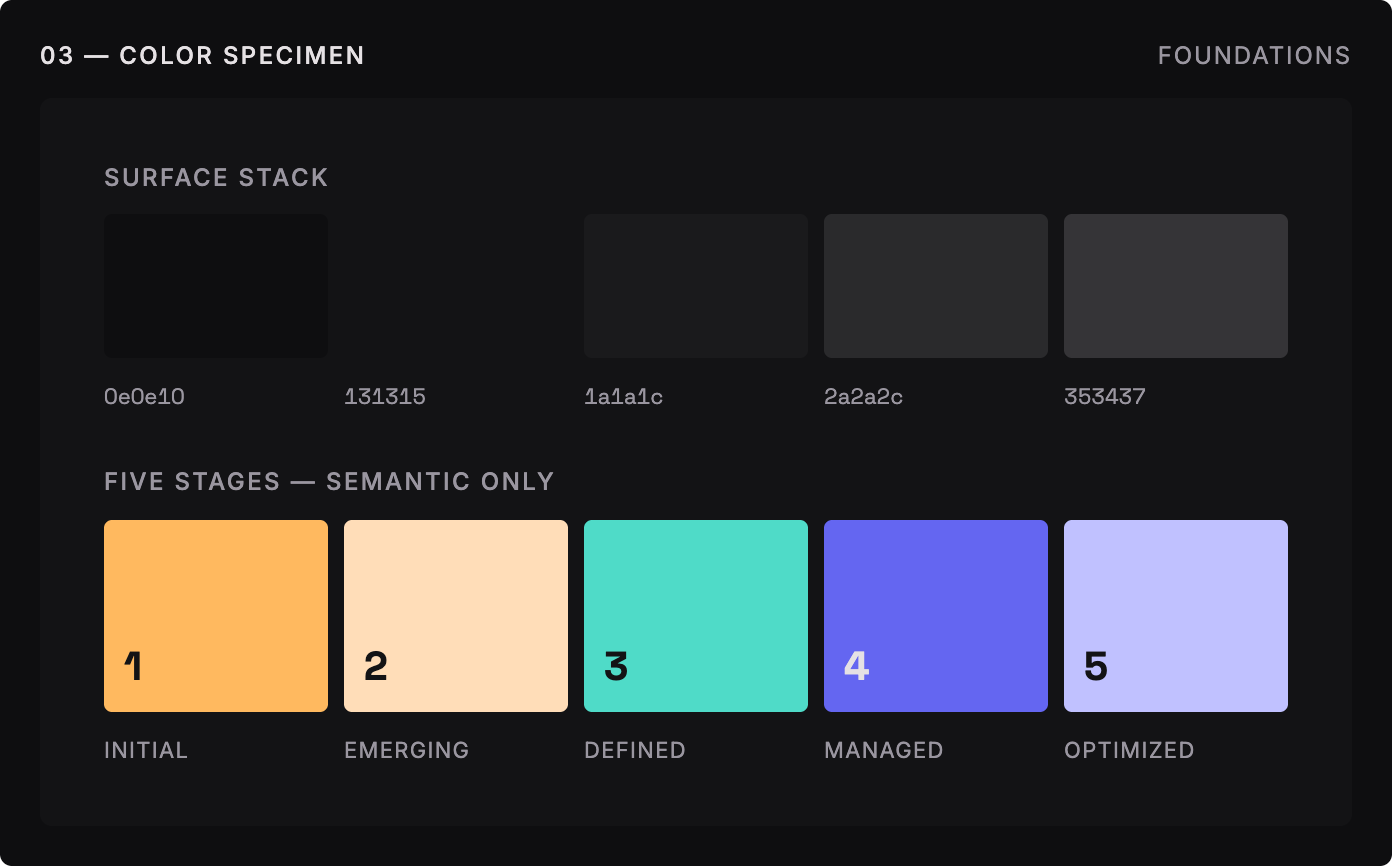Pick the teal Defined stage swatch
1392x866 pixels.
[696, 616]
